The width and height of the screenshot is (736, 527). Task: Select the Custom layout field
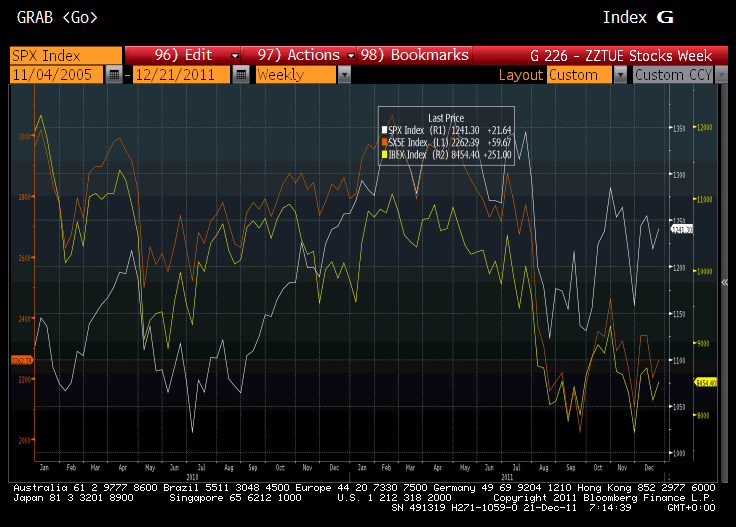(580, 75)
